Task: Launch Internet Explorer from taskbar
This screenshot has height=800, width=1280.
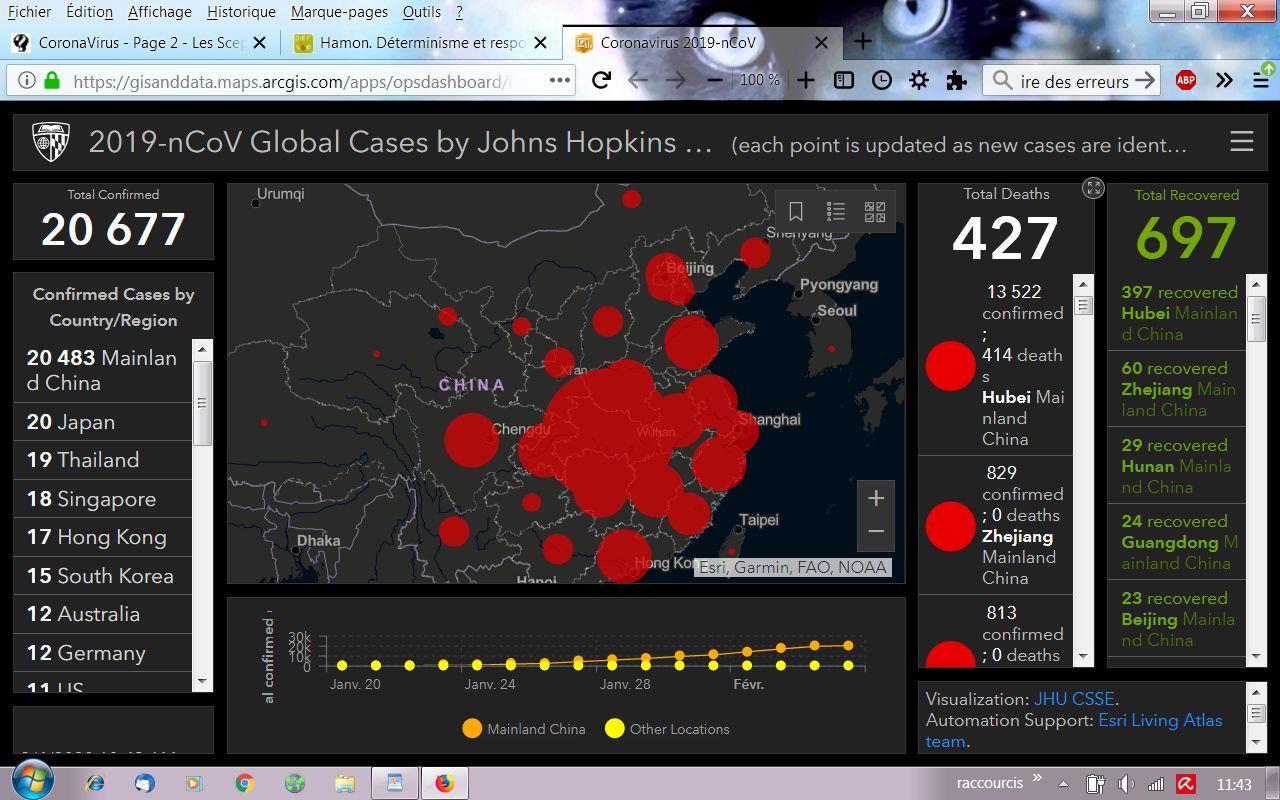Action: [95, 783]
